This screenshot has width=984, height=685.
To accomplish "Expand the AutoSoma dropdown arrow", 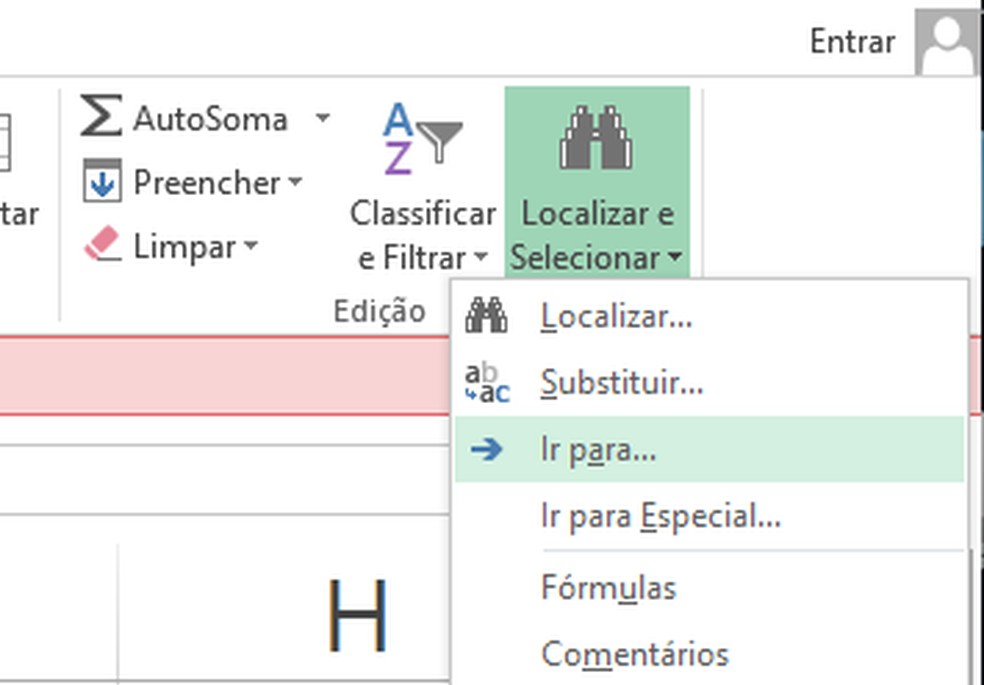I will [x=322, y=118].
